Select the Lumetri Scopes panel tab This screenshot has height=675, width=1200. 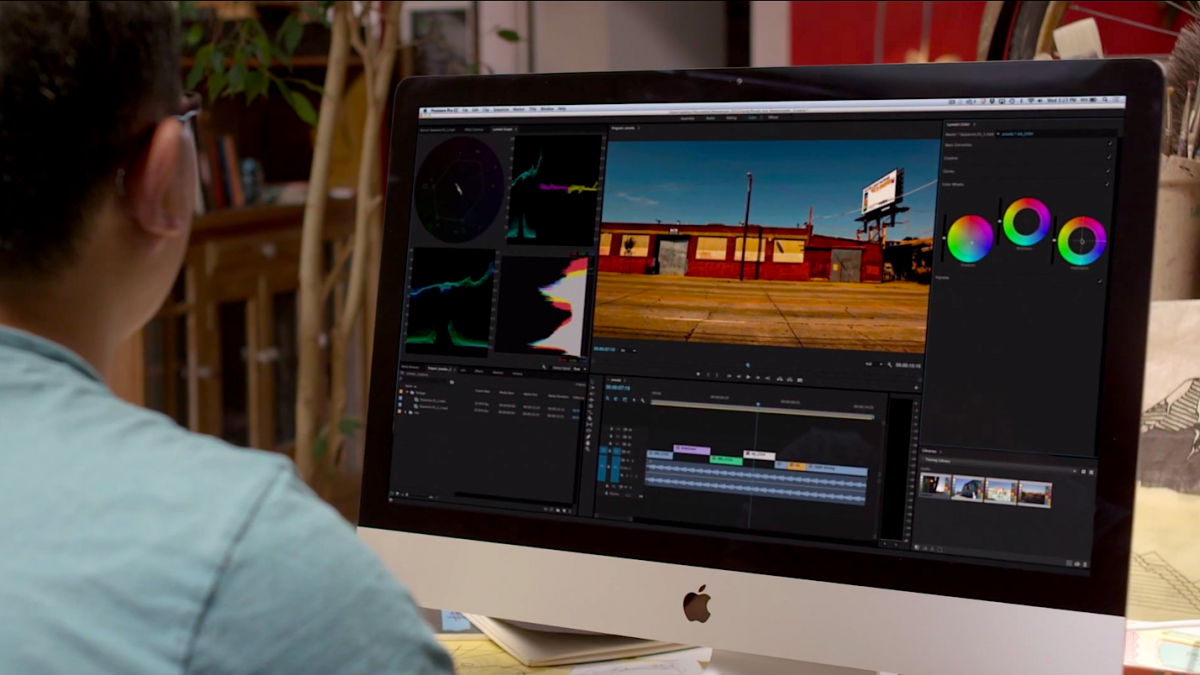[502, 130]
